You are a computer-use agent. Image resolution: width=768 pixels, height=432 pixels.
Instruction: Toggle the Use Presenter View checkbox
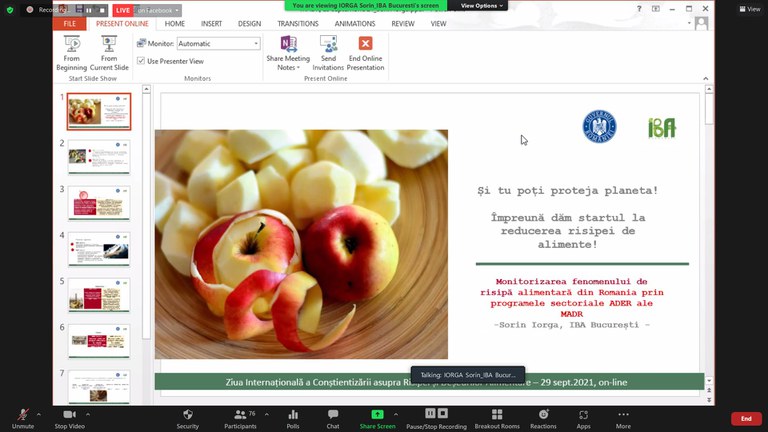point(141,61)
